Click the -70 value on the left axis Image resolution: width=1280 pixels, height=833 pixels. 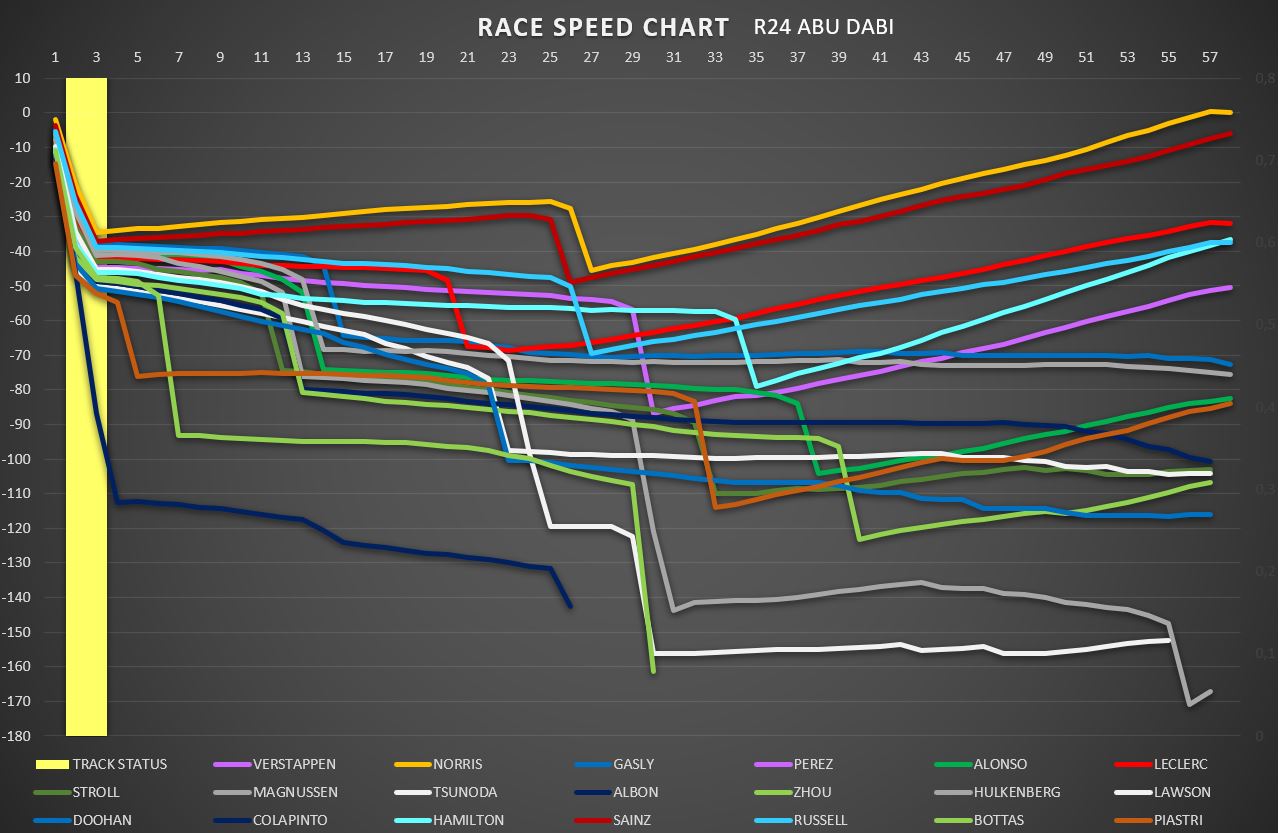point(21,355)
